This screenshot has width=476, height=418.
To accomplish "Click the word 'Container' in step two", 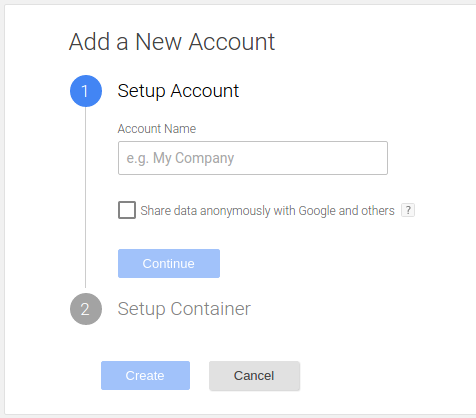I will point(210,309).
